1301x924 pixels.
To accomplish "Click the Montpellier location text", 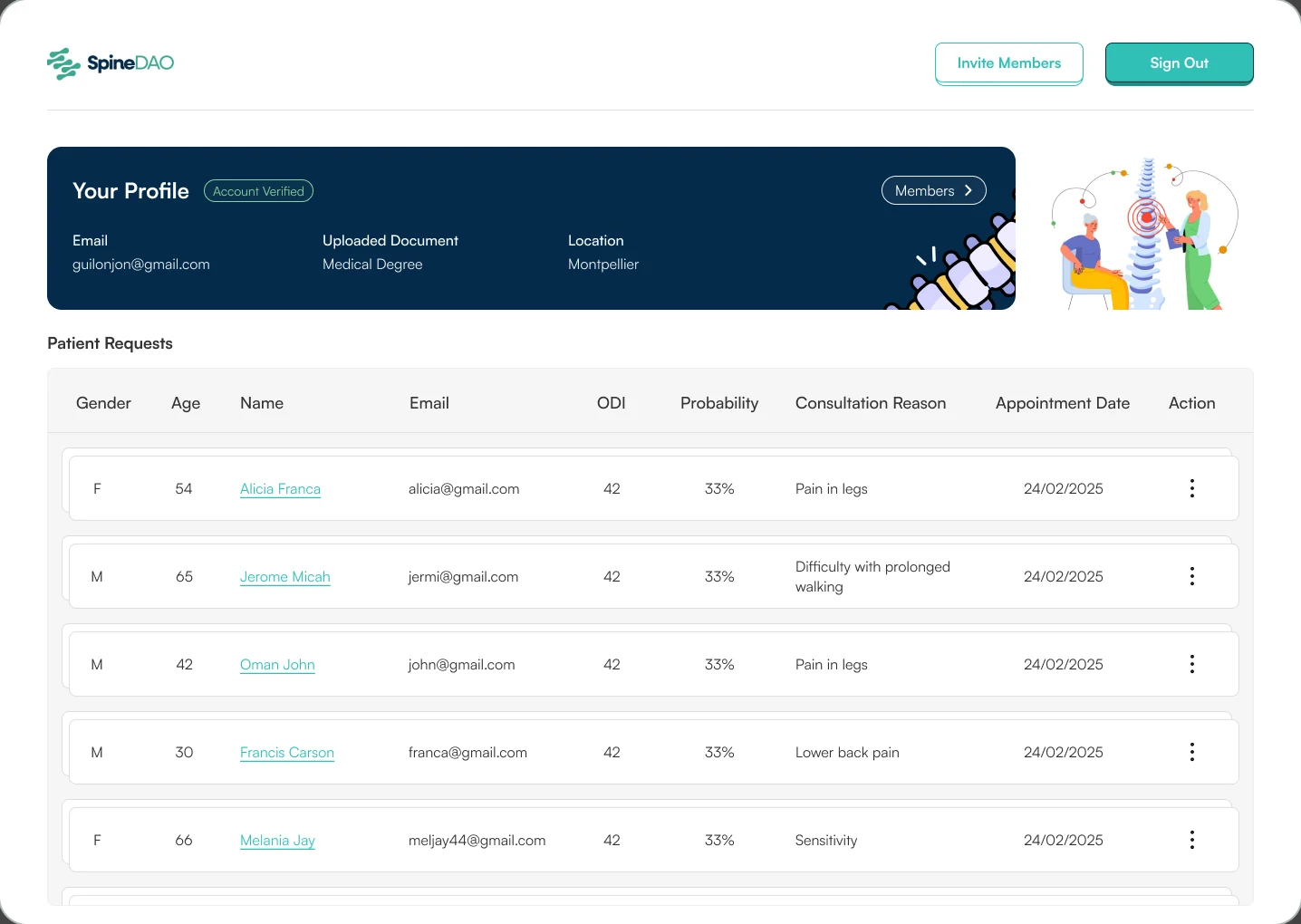I will coord(603,265).
